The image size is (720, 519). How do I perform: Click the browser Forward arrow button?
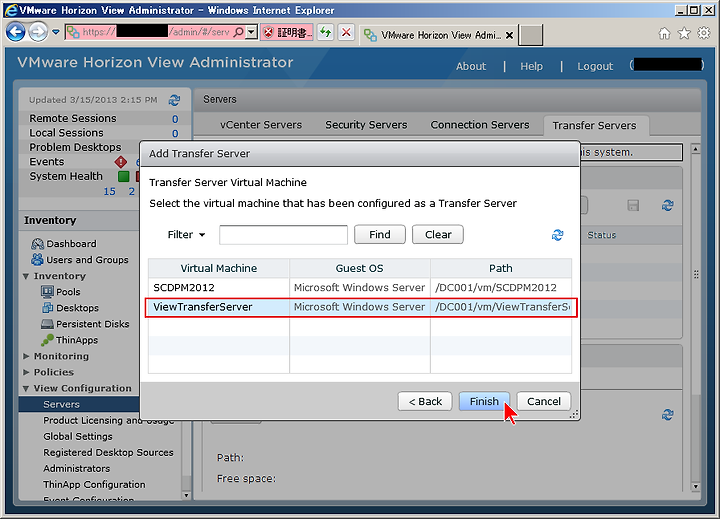point(38,32)
